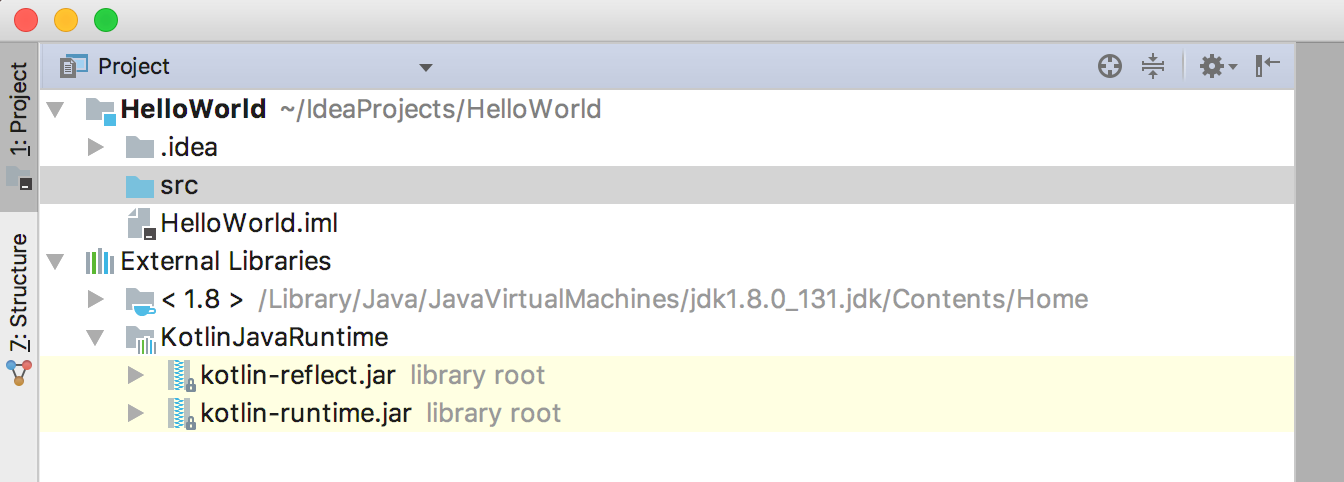Viewport: 1344px width, 482px height.
Task: Click the External Libraries bar-chart icon
Action: (x=99, y=262)
